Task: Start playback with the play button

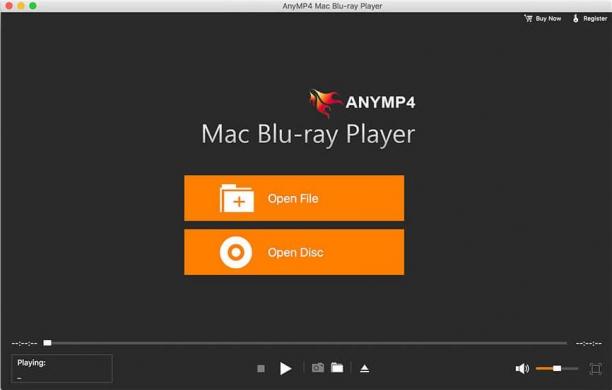Action: tap(285, 369)
